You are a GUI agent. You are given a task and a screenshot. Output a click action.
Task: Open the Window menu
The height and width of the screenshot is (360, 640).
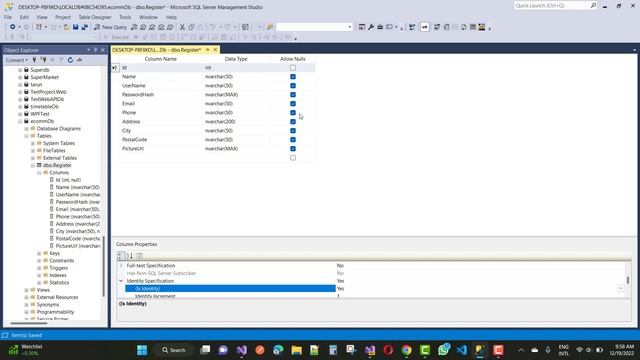click(148, 17)
